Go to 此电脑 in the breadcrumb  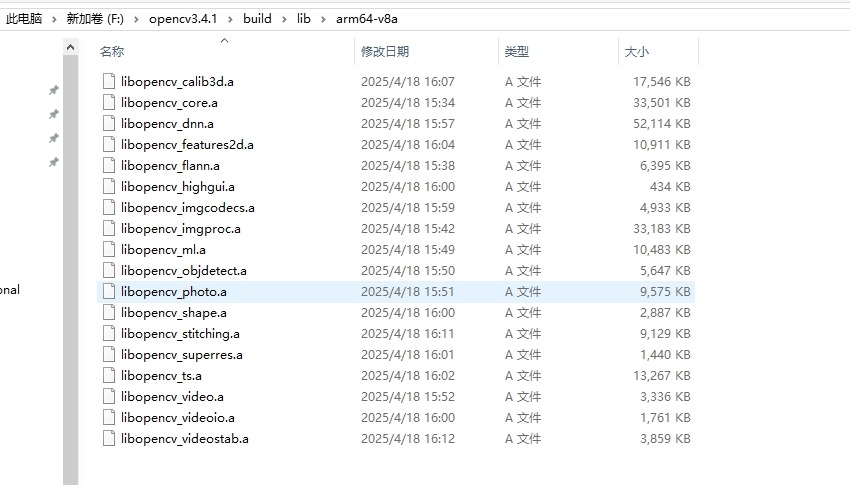tap(24, 18)
